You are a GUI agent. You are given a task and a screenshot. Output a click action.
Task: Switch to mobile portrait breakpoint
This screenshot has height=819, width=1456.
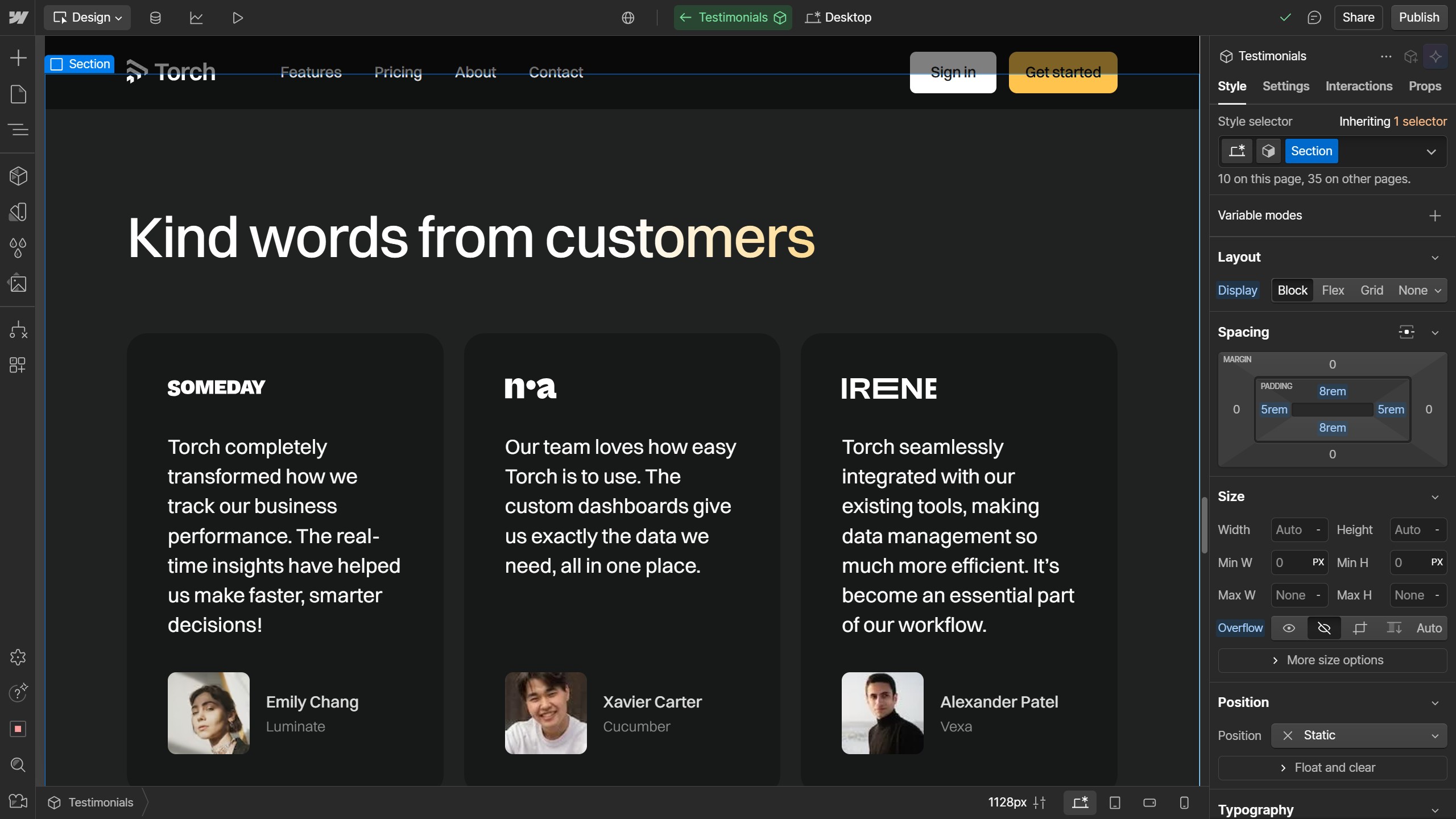(x=1184, y=803)
